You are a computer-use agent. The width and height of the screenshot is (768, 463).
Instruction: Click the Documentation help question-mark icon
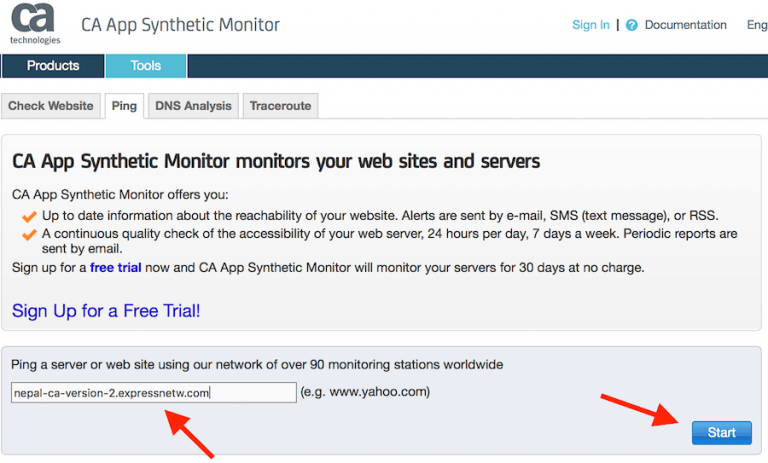[x=631, y=25]
